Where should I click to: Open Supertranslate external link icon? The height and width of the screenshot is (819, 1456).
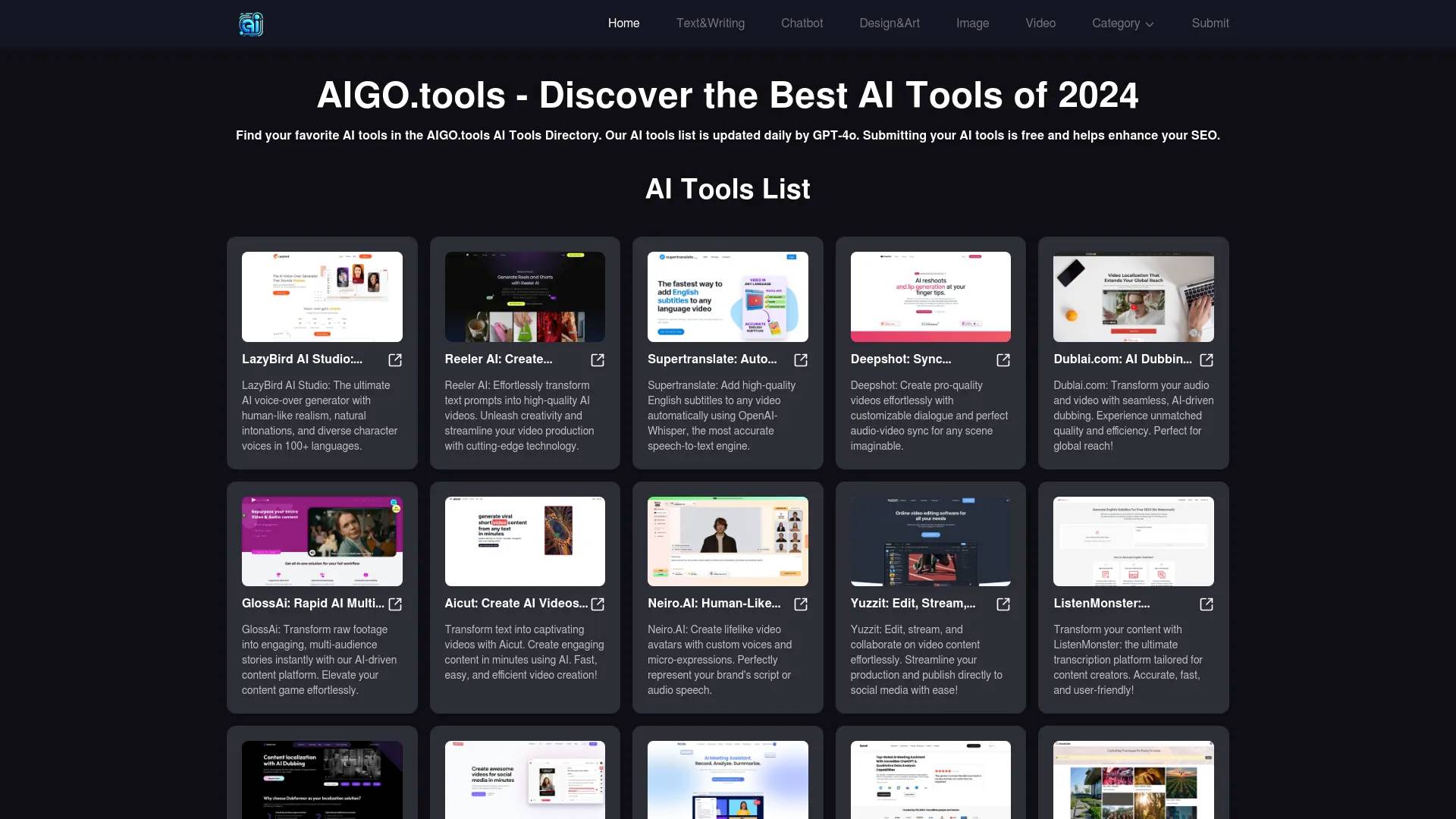pyautogui.click(x=801, y=360)
